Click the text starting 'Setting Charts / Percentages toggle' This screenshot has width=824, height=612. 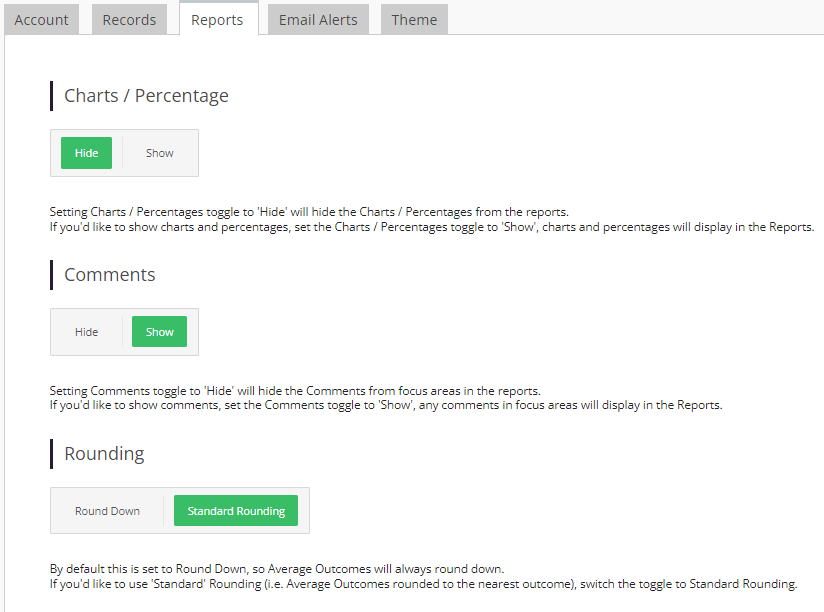tap(309, 212)
